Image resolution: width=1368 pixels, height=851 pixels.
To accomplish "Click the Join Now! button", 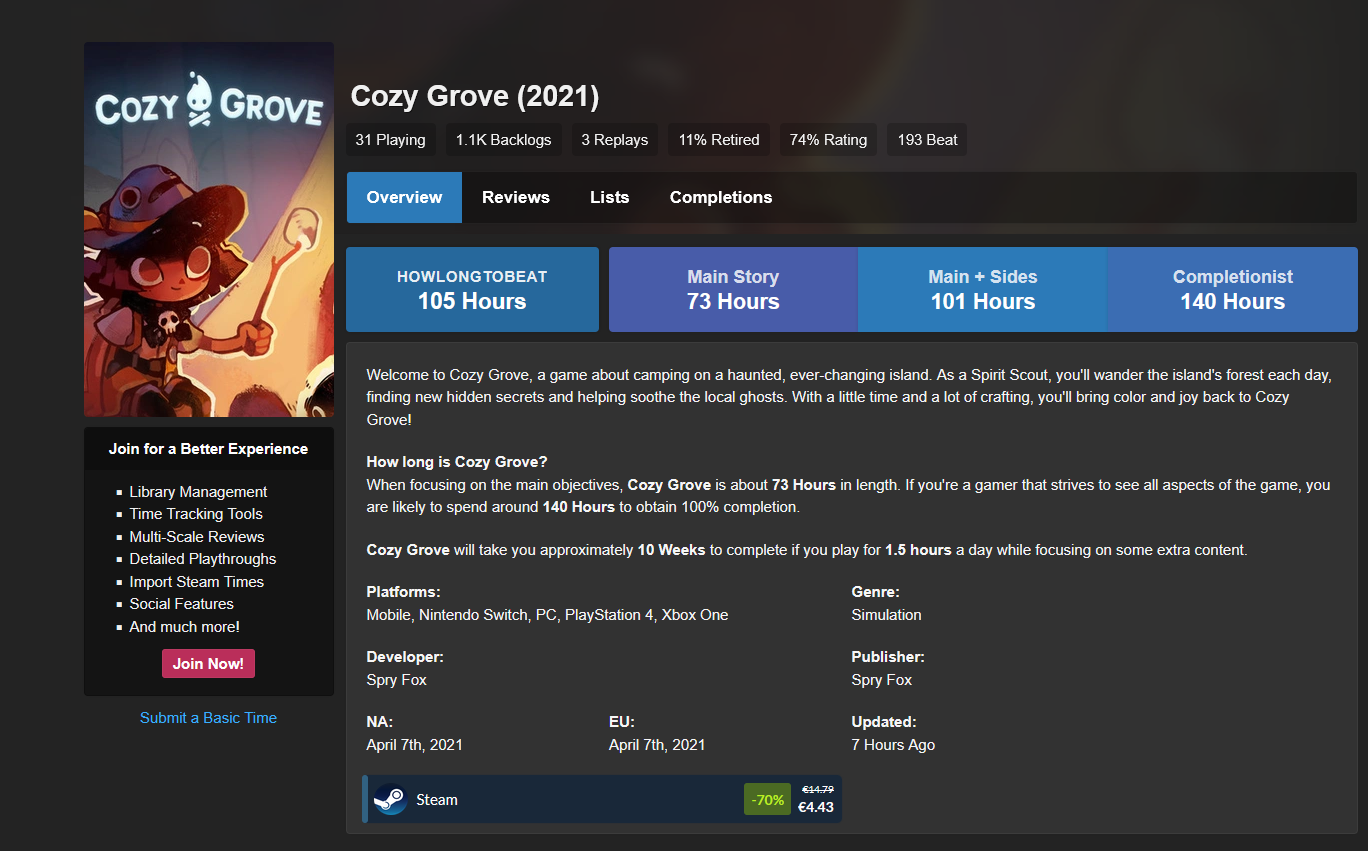I will (208, 664).
